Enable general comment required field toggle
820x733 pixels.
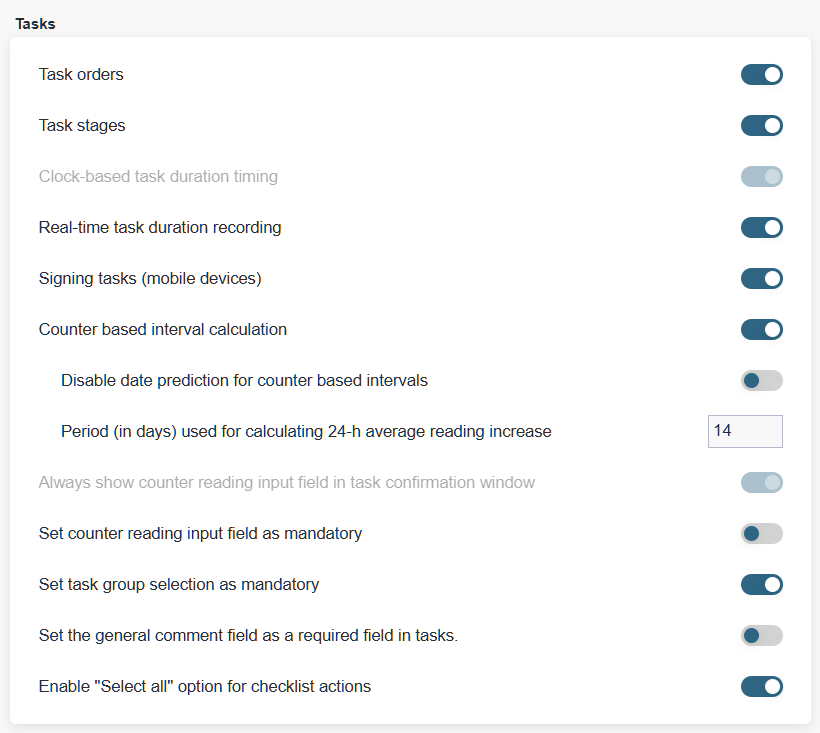(761, 636)
